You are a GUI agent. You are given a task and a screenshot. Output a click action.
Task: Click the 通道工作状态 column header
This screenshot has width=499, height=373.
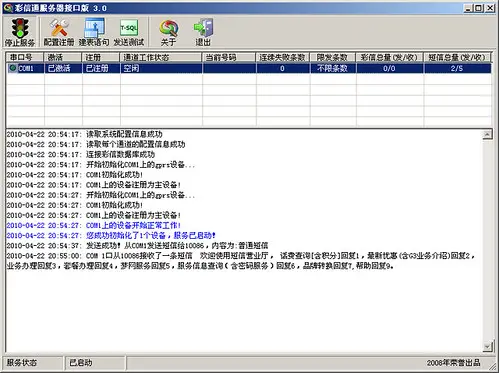click(x=161, y=57)
